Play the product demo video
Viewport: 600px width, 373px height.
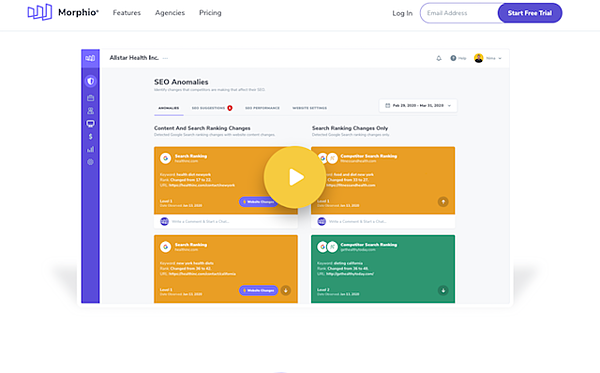[295, 177]
